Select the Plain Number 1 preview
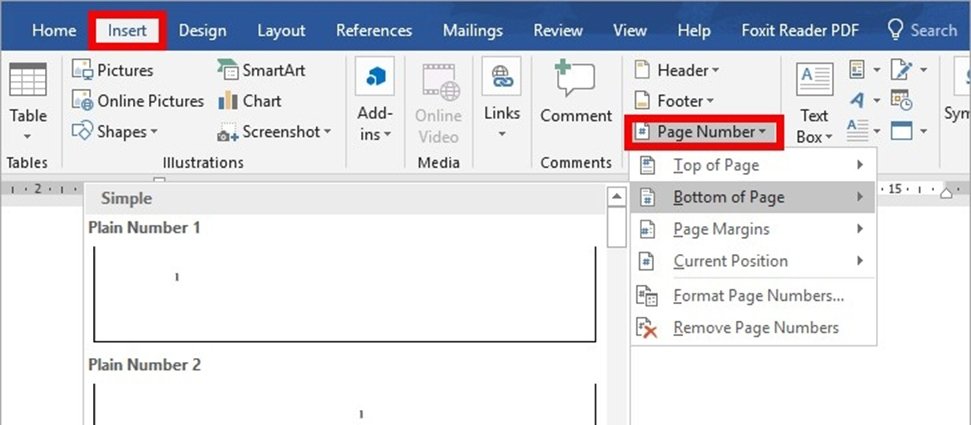 (x=344, y=295)
